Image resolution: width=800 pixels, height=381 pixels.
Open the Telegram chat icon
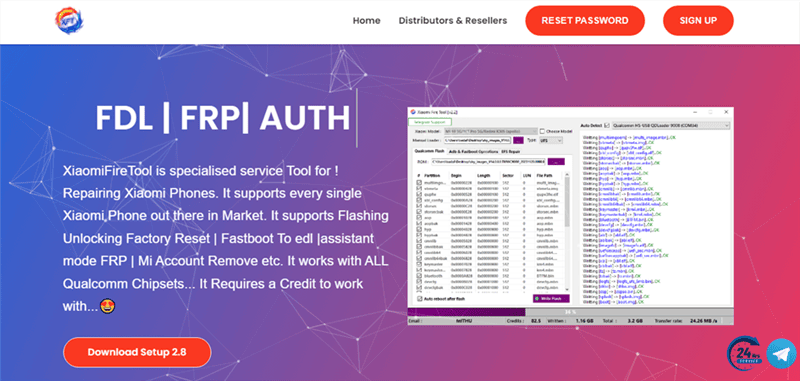click(x=781, y=353)
